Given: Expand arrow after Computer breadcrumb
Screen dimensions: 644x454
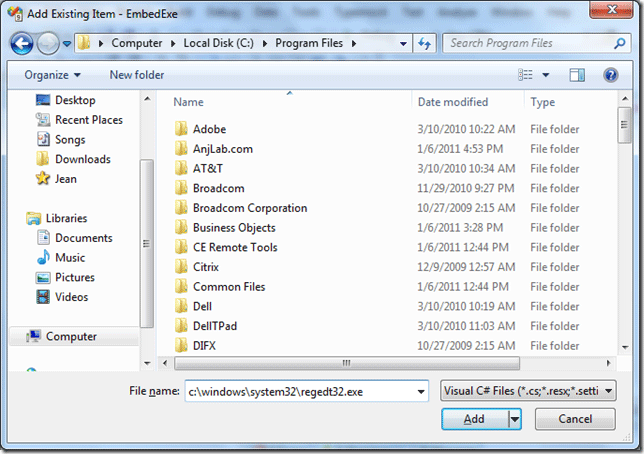Looking at the screenshot, I should 173,43.
